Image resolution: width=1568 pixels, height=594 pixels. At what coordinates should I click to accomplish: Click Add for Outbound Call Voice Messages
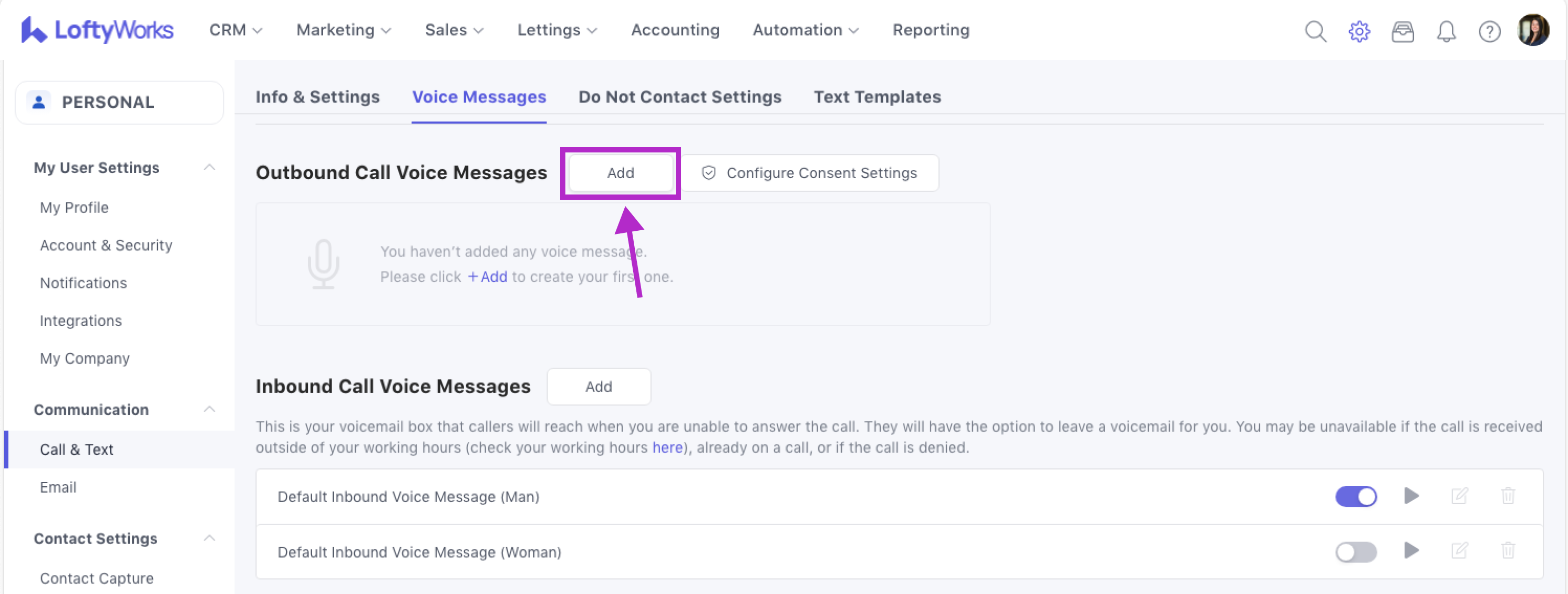click(x=620, y=173)
